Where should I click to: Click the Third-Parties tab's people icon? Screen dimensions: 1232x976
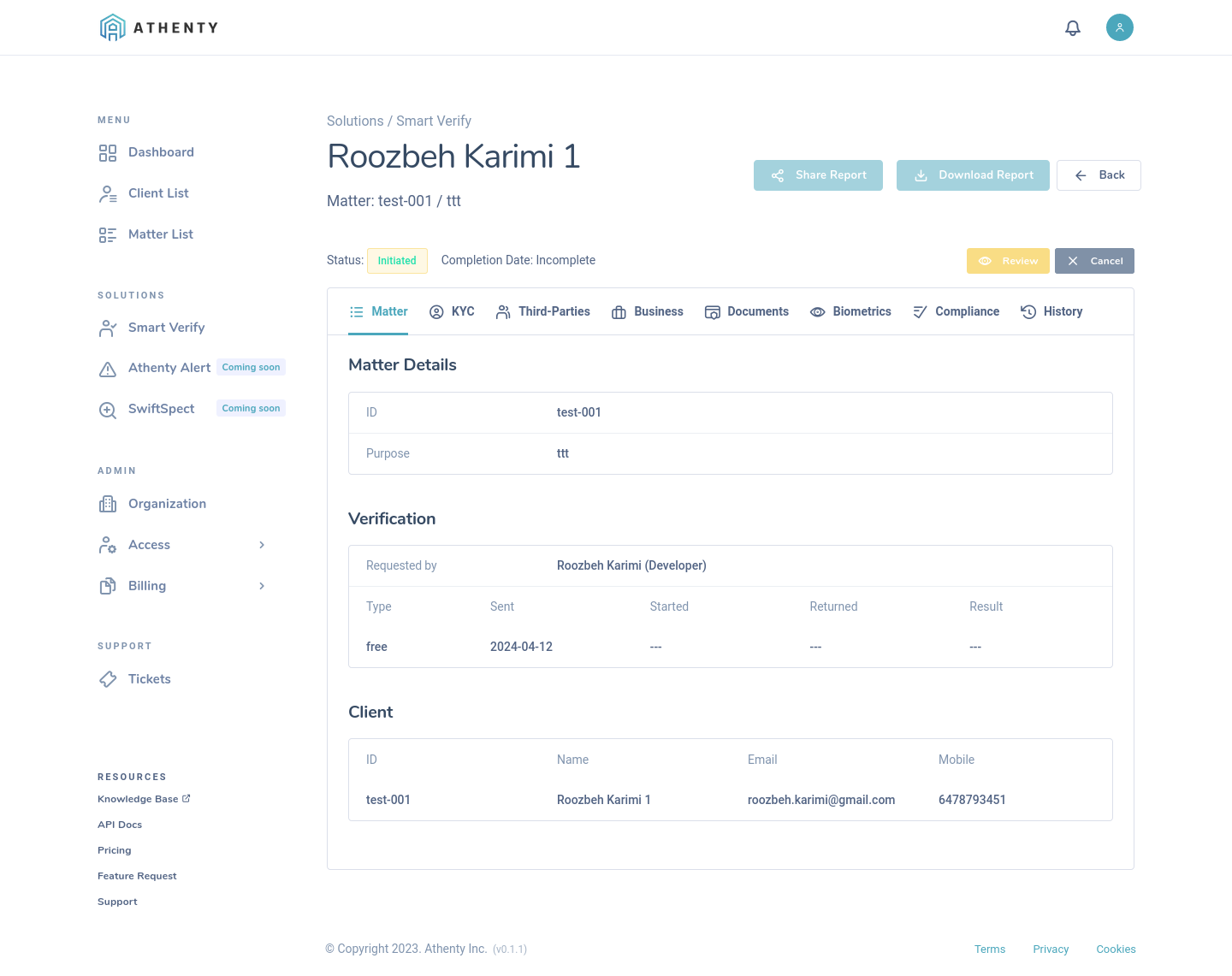click(503, 312)
